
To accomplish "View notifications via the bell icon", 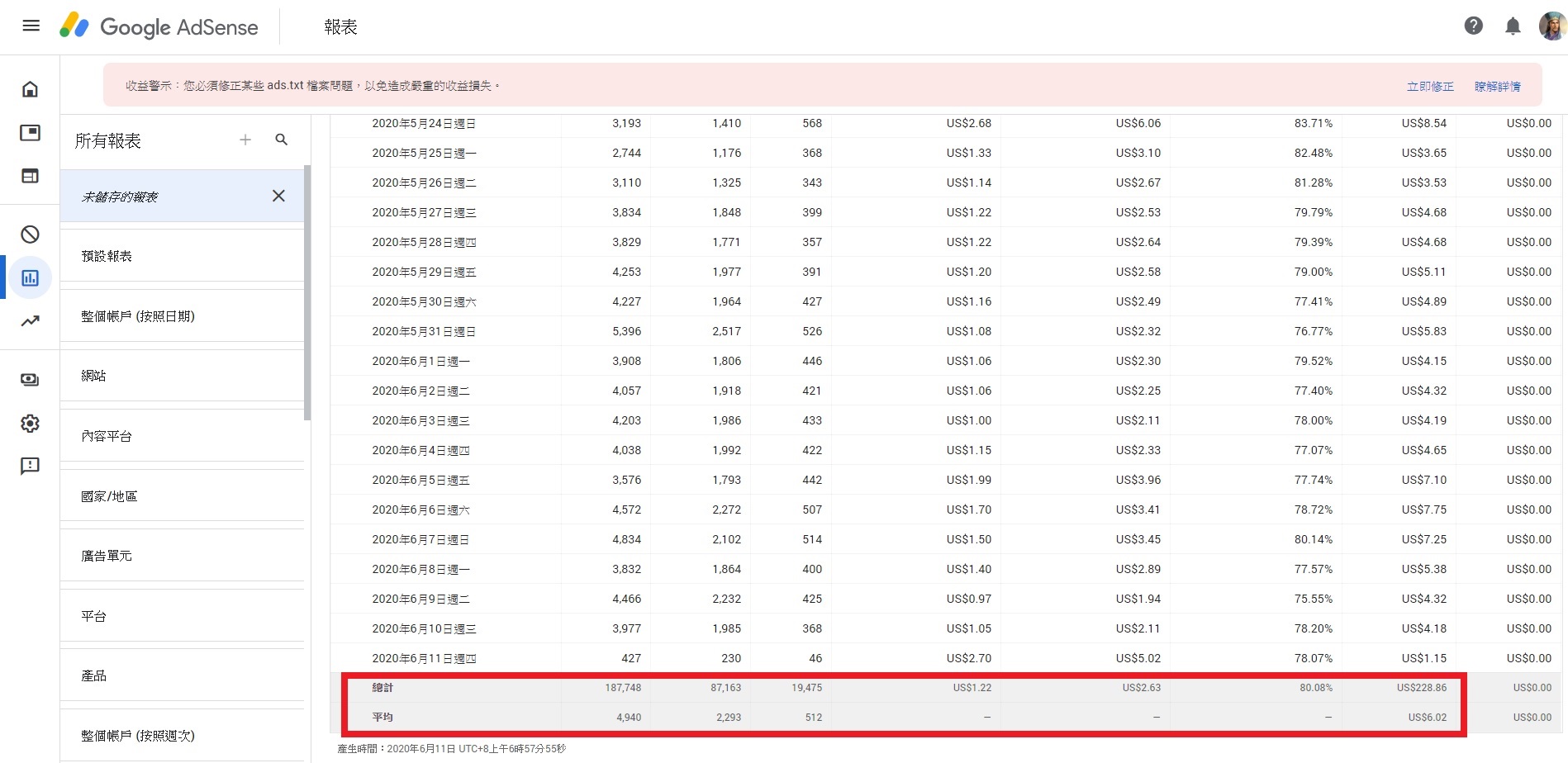I will [x=1513, y=26].
